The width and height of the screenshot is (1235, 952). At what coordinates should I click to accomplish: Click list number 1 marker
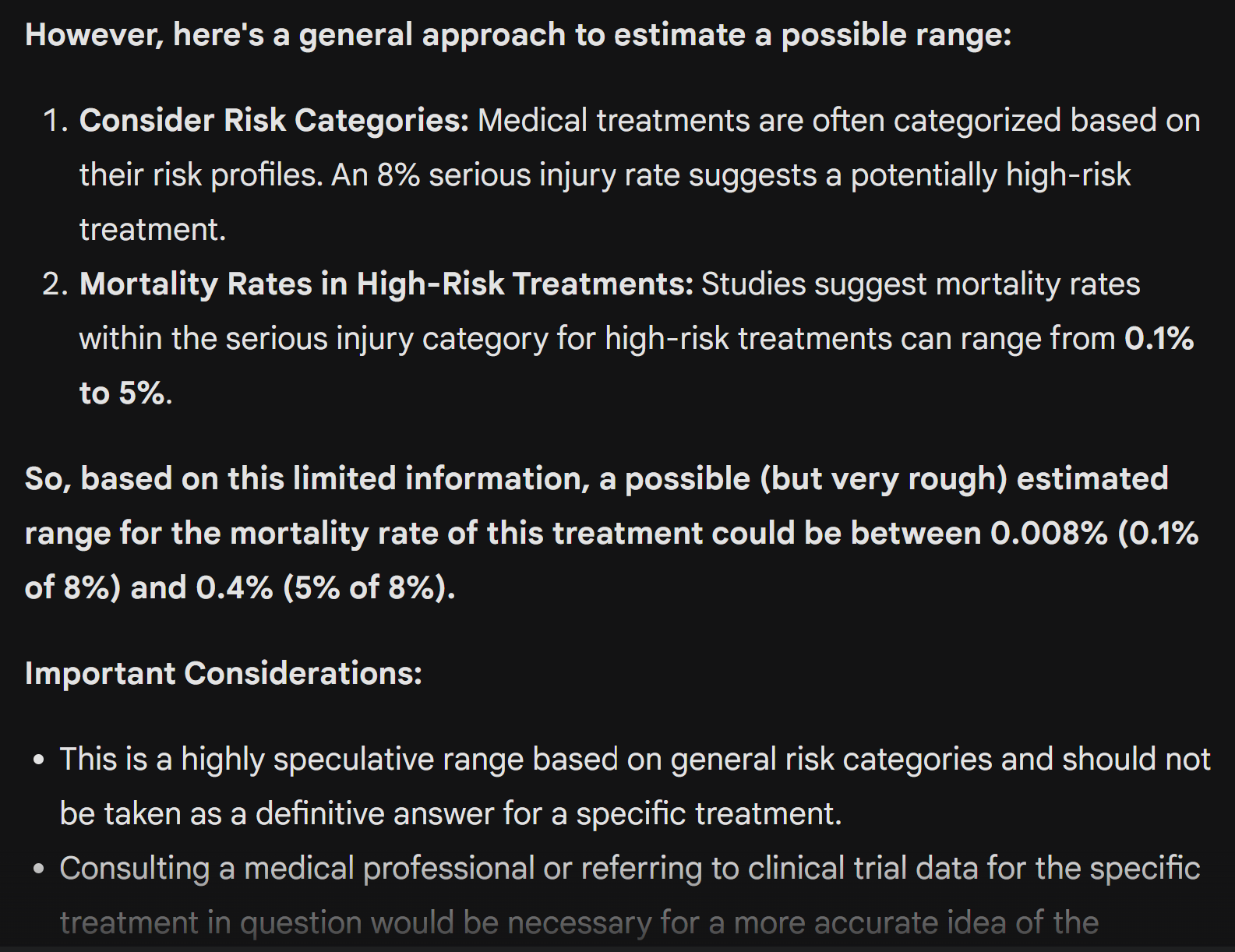56,121
